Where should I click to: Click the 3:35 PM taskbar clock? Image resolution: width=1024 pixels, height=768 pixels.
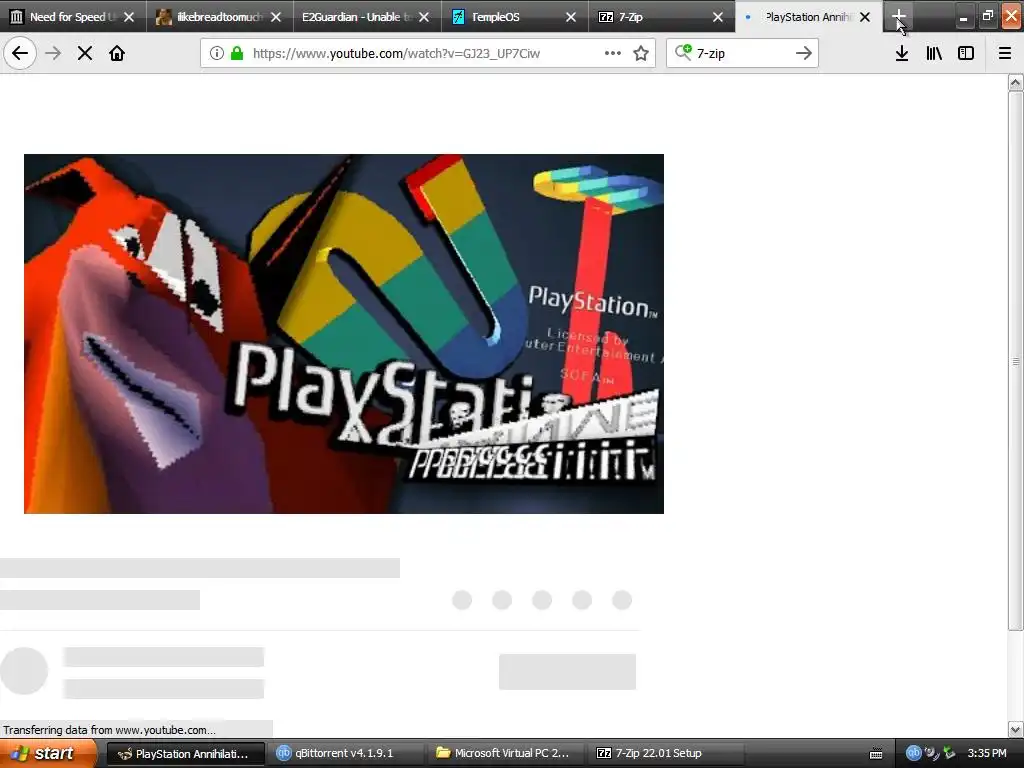coord(987,753)
